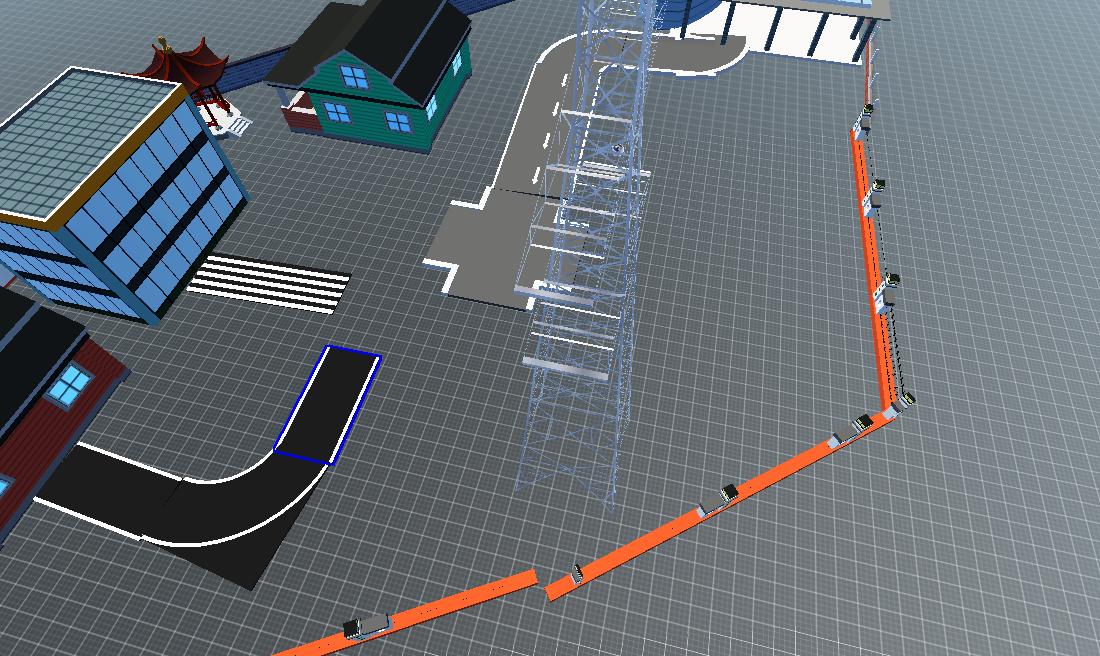Viewport: 1100px width, 656px height.
Task: Select the bottom-most cart on the orange track
Action: [x=364, y=626]
